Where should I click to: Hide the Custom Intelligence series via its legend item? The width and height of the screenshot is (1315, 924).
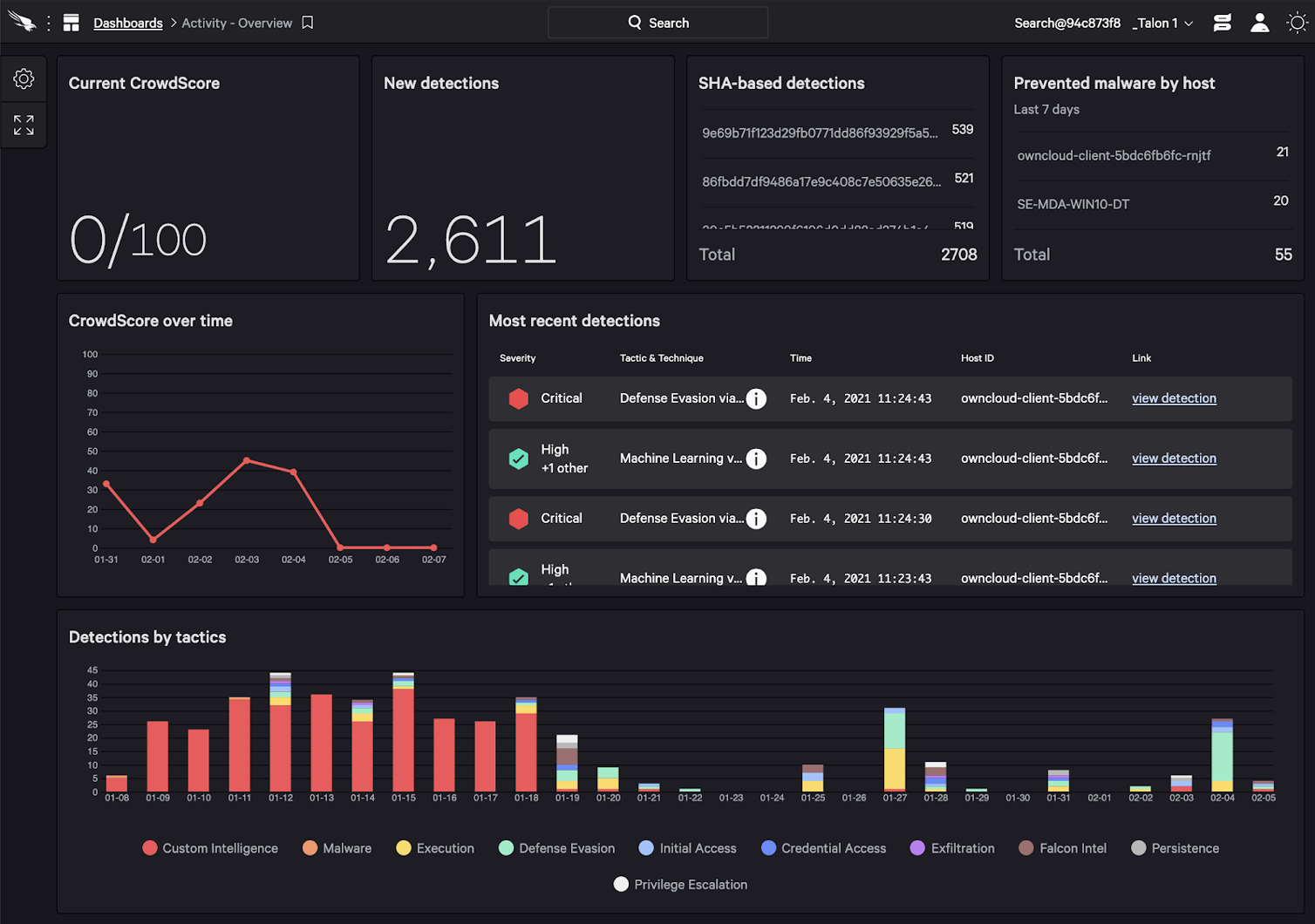click(209, 847)
